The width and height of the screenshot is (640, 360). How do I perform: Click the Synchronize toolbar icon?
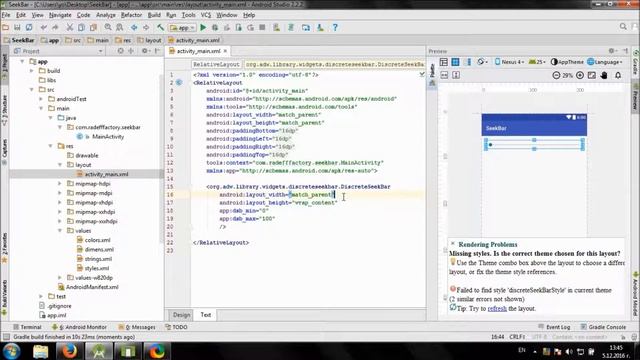[x=29, y=27]
